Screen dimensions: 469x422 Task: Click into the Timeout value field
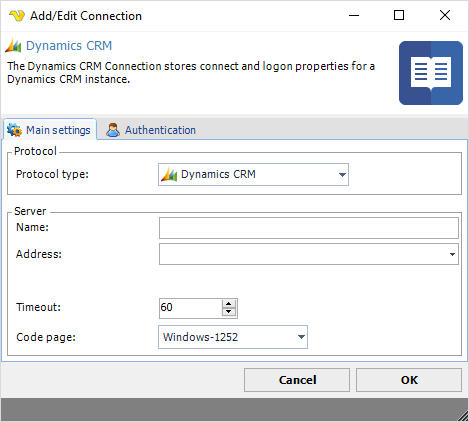click(190, 307)
